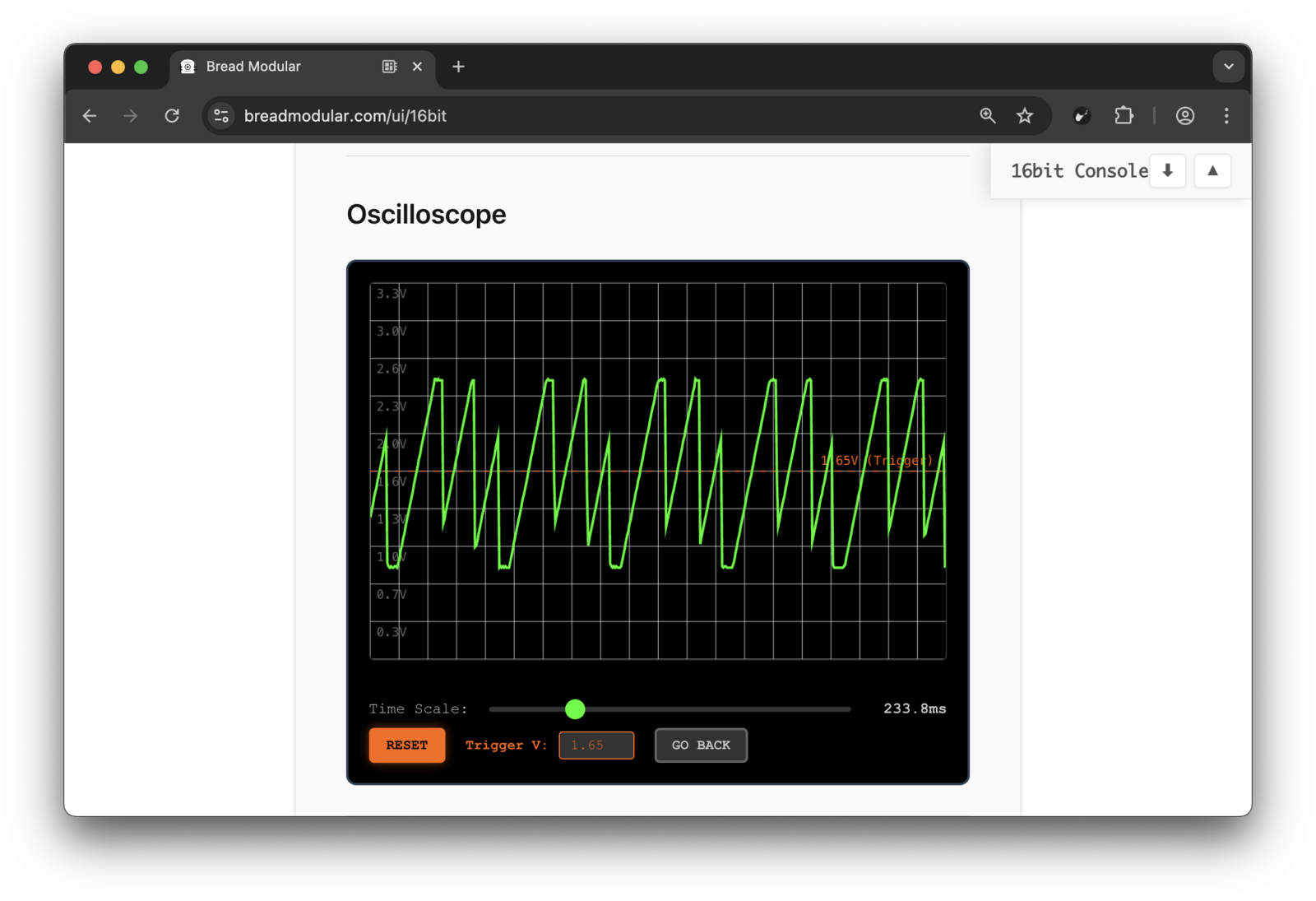This screenshot has width=1316, height=901.
Task: Open site information icon in address bar
Action: pos(221,116)
